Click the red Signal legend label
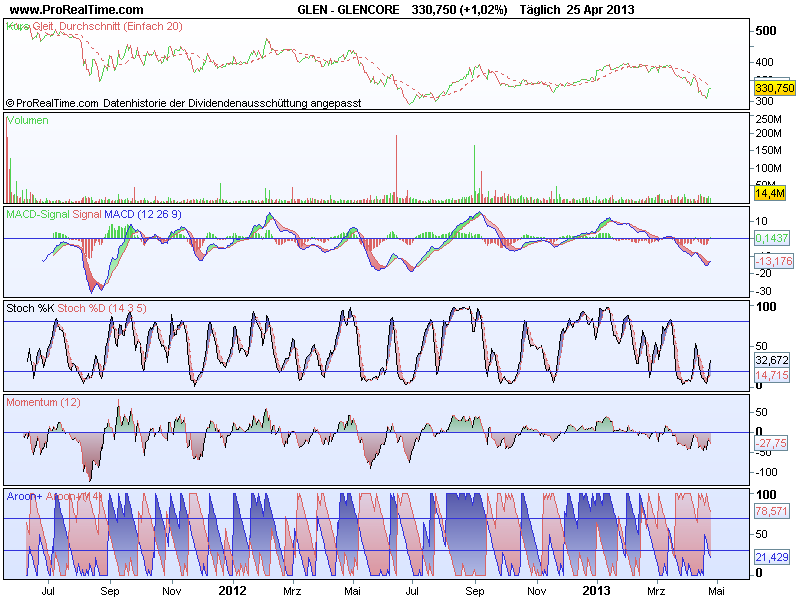The width and height of the screenshot is (800, 600). (87, 214)
